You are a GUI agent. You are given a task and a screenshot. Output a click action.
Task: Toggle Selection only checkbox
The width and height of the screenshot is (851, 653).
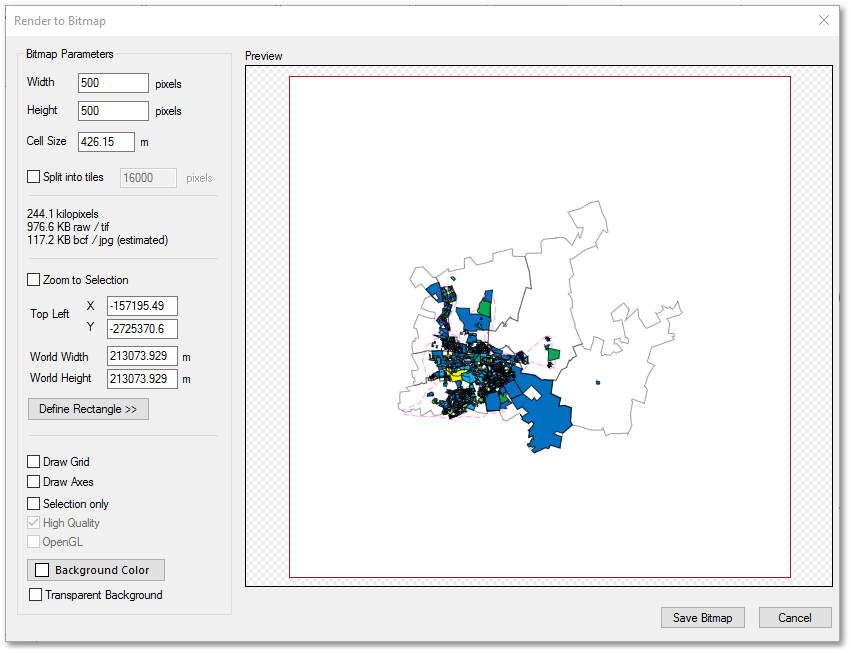34,503
